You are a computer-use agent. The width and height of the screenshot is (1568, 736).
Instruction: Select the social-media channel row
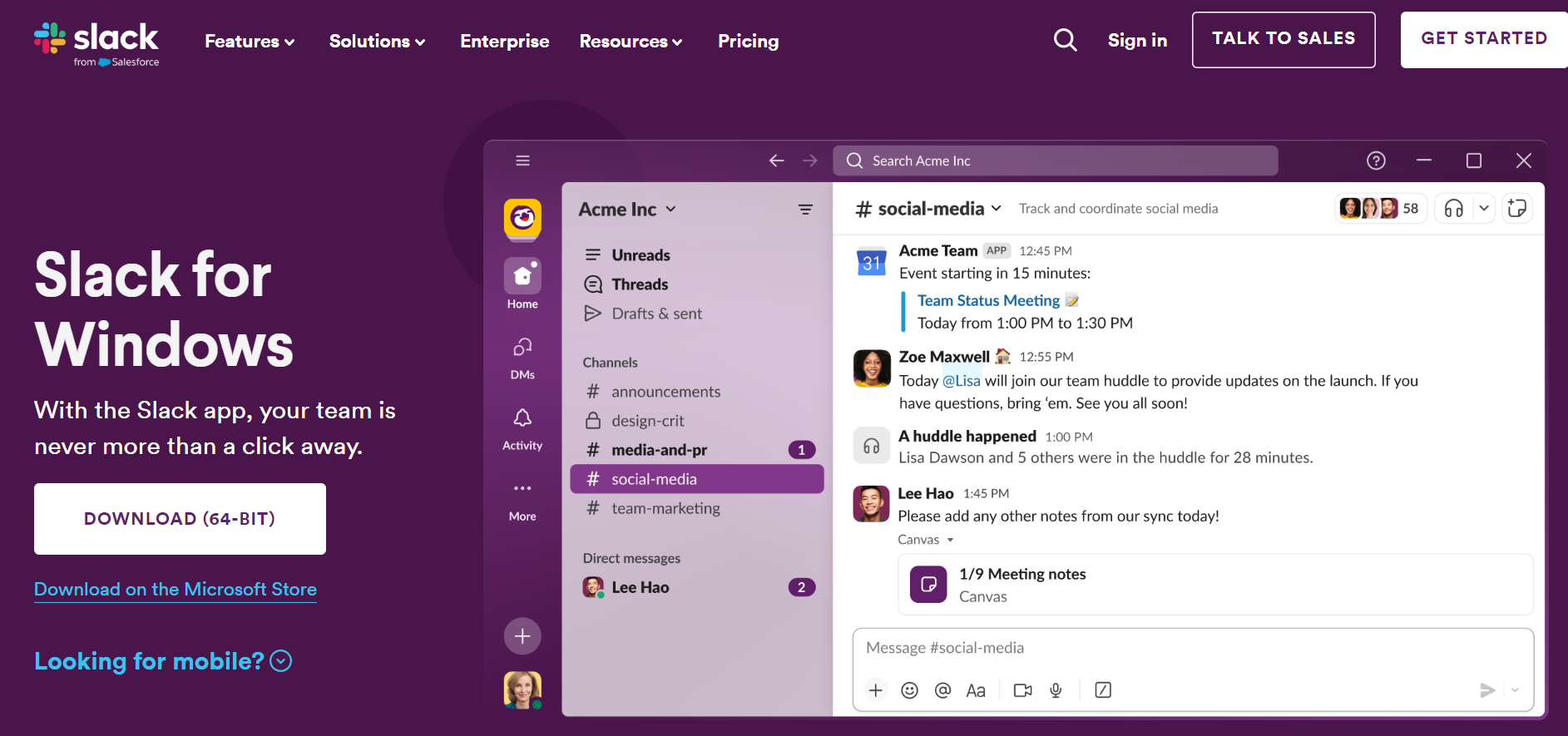click(x=697, y=479)
